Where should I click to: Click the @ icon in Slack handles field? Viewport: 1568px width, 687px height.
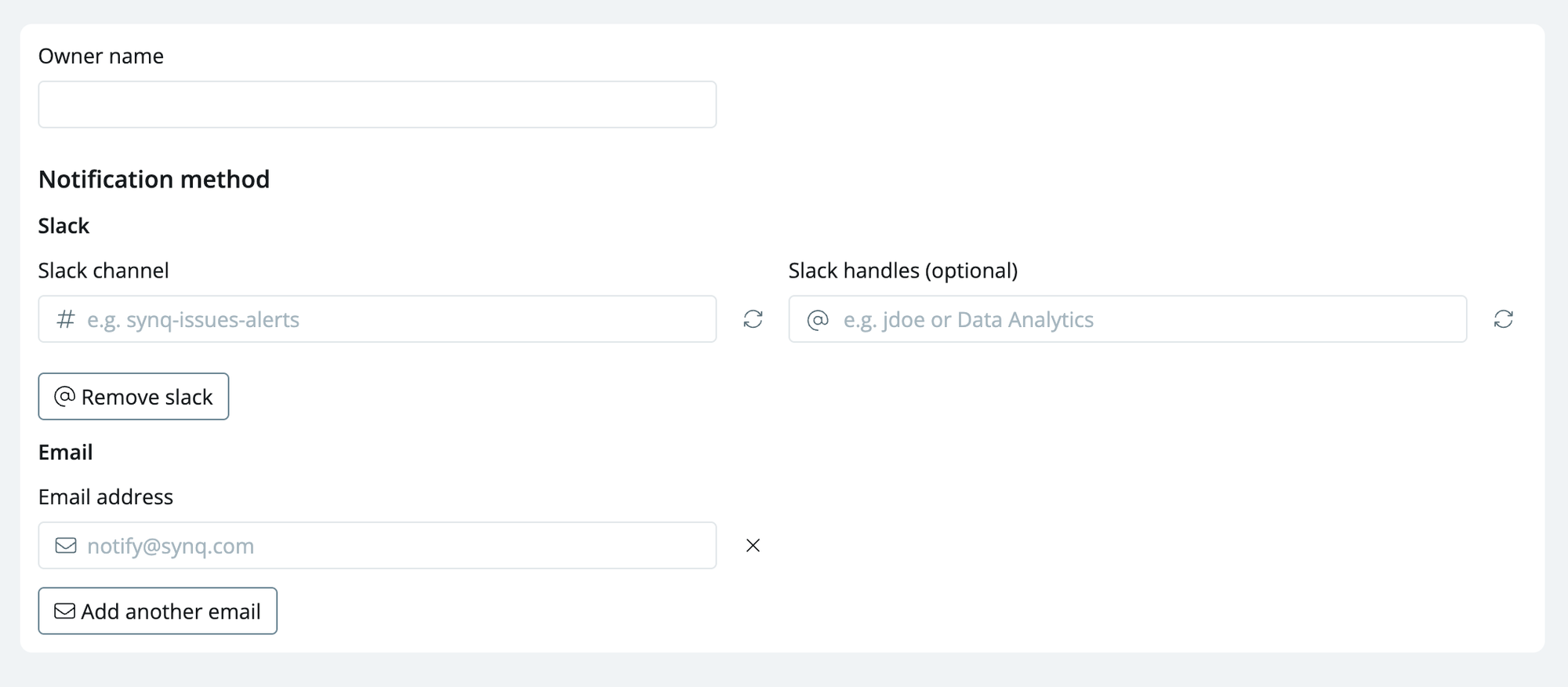818,320
